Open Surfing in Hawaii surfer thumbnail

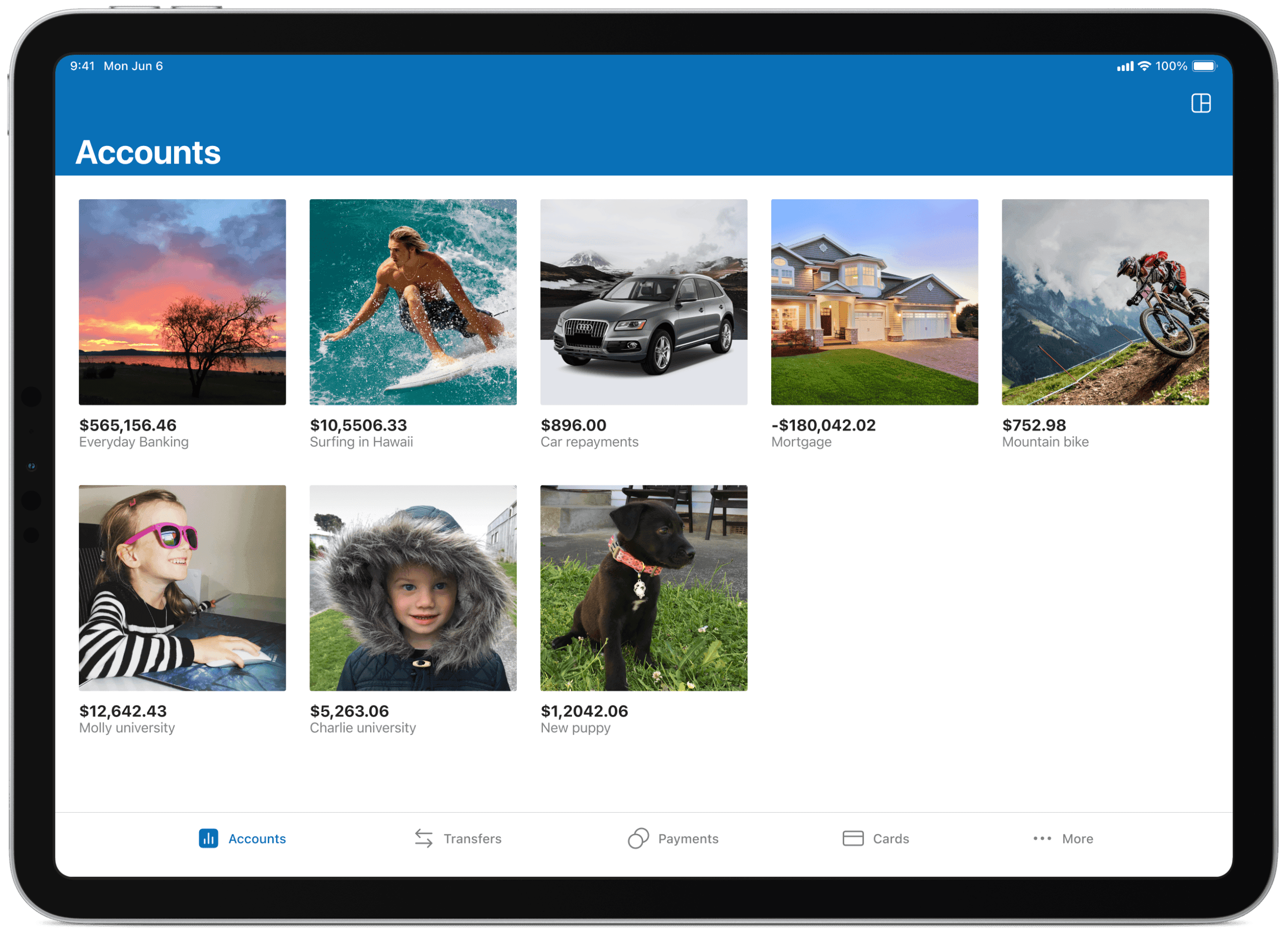413,302
